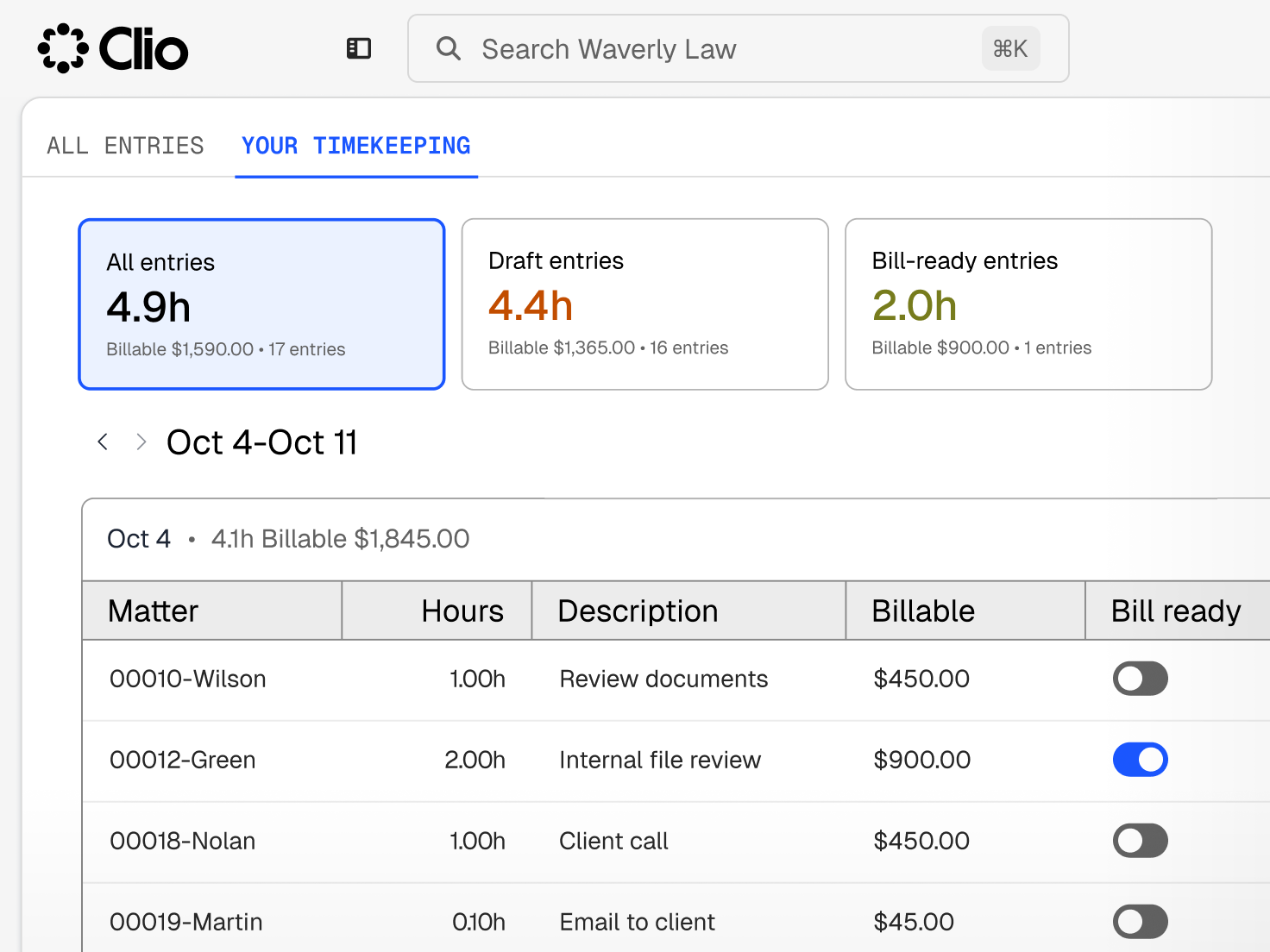Click the 0.10h hours value

click(x=479, y=922)
